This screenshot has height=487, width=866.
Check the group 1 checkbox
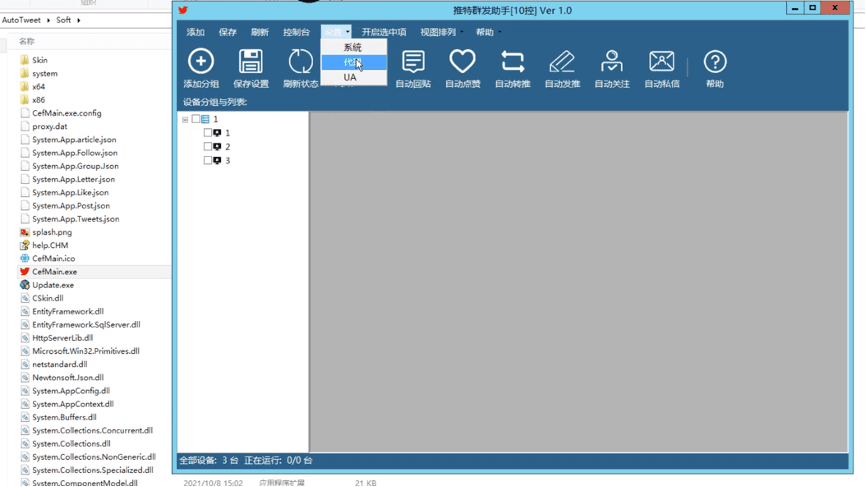coord(196,119)
